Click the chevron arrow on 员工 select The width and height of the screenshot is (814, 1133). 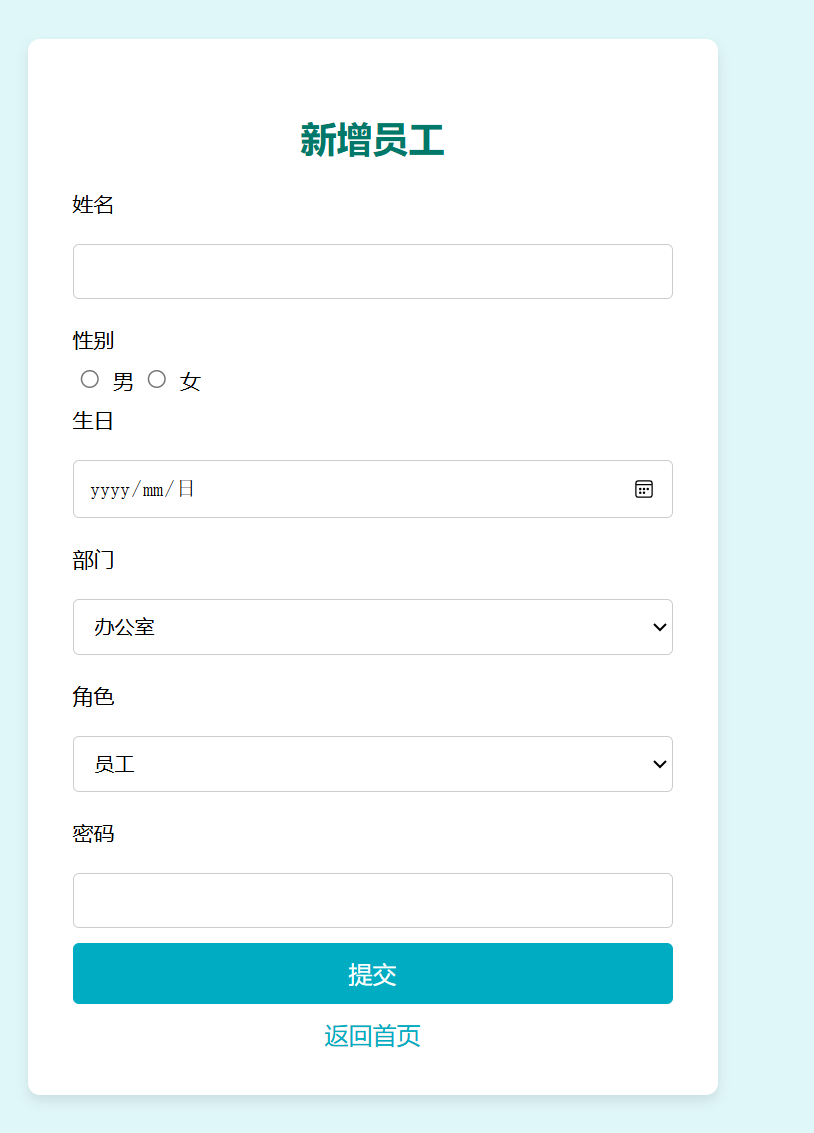(x=659, y=764)
